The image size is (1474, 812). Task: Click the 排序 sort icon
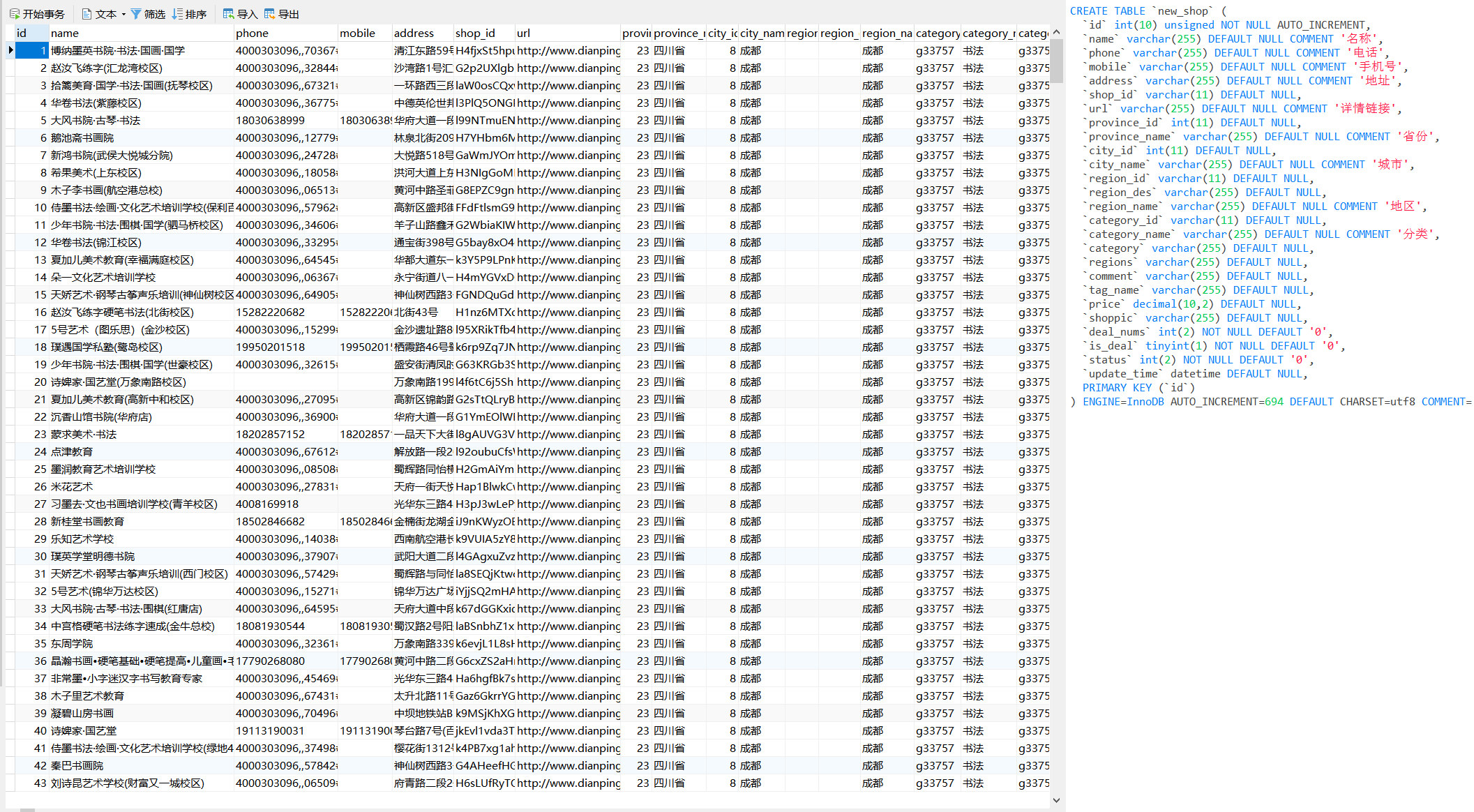pos(177,14)
